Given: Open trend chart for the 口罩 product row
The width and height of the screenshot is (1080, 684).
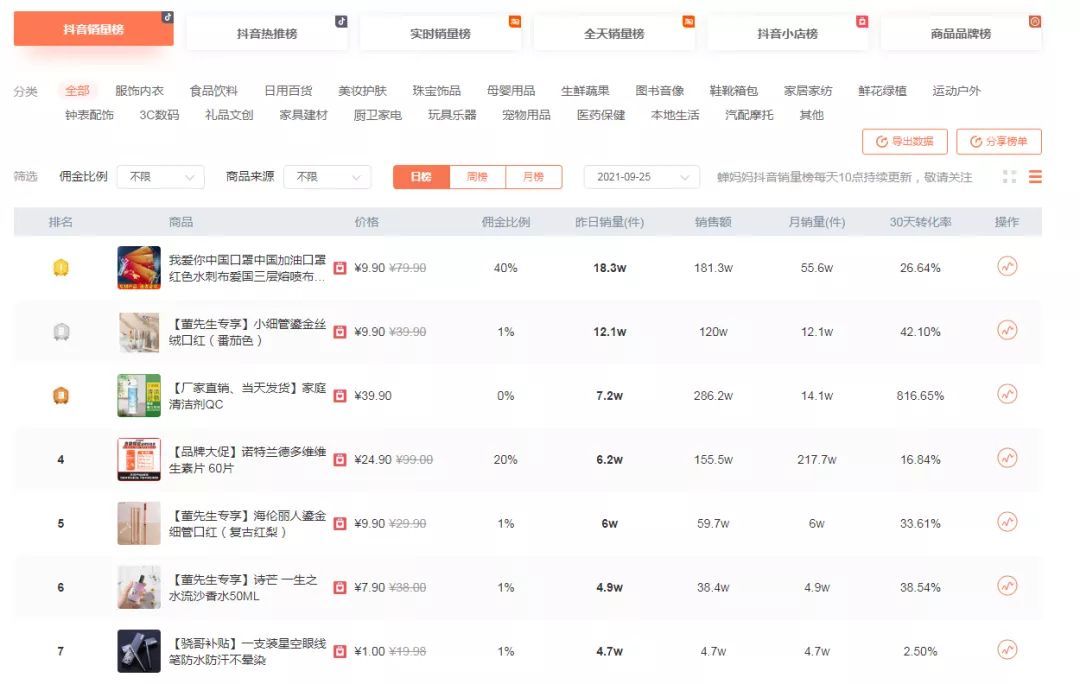Looking at the screenshot, I should click(1007, 267).
